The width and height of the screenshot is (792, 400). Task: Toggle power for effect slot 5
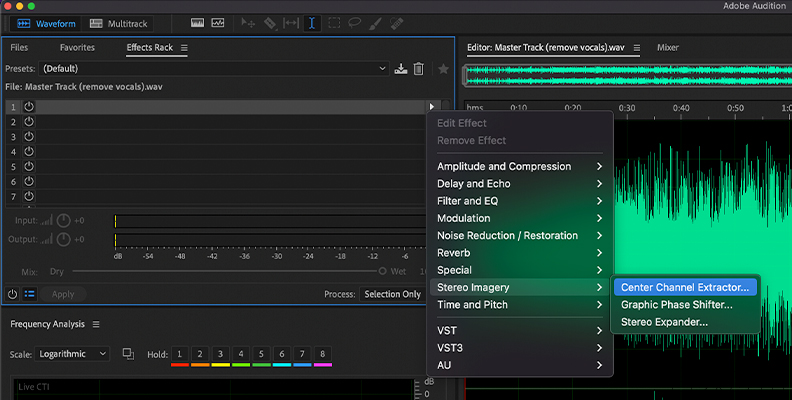(29, 166)
